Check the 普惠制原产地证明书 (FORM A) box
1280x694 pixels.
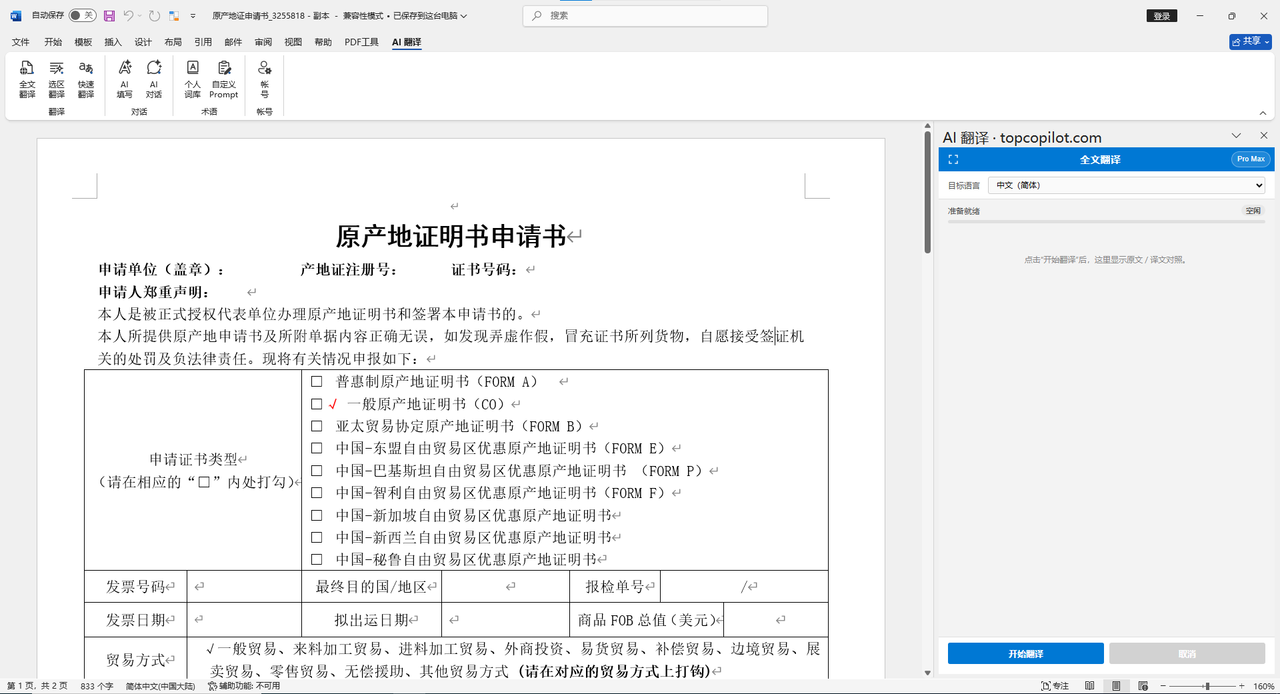coord(317,382)
